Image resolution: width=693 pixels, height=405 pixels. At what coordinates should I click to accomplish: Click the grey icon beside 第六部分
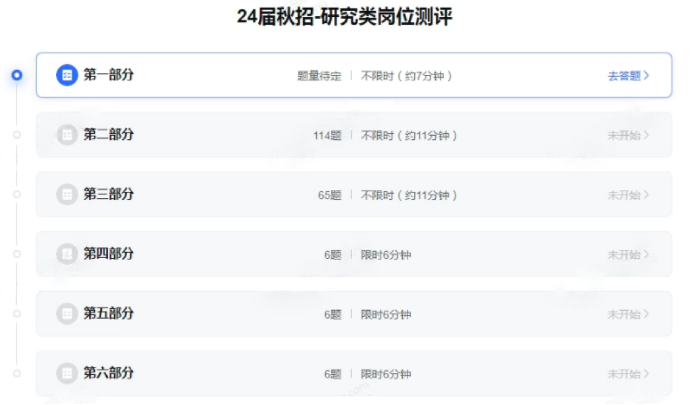(x=67, y=374)
